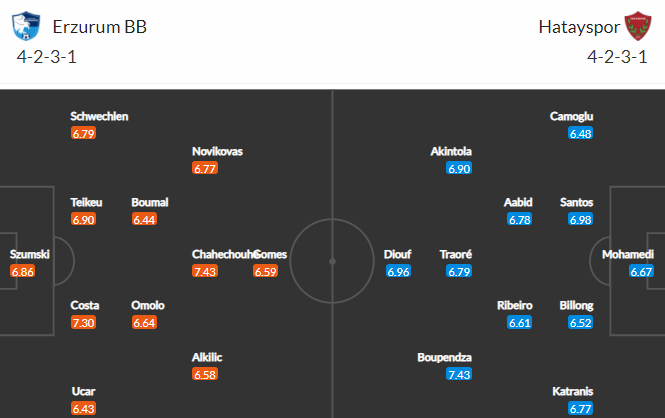Select player Traoré in the lineup
The height and width of the screenshot is (418, 665).
(x=456, y=255)
